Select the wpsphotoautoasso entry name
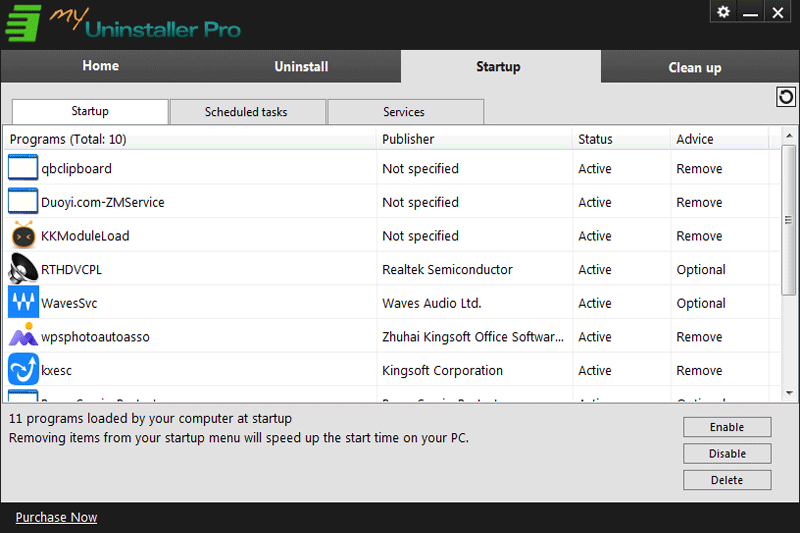Image resolution: width=800 pixels, height=533 pixels. (x=95, y=337)
